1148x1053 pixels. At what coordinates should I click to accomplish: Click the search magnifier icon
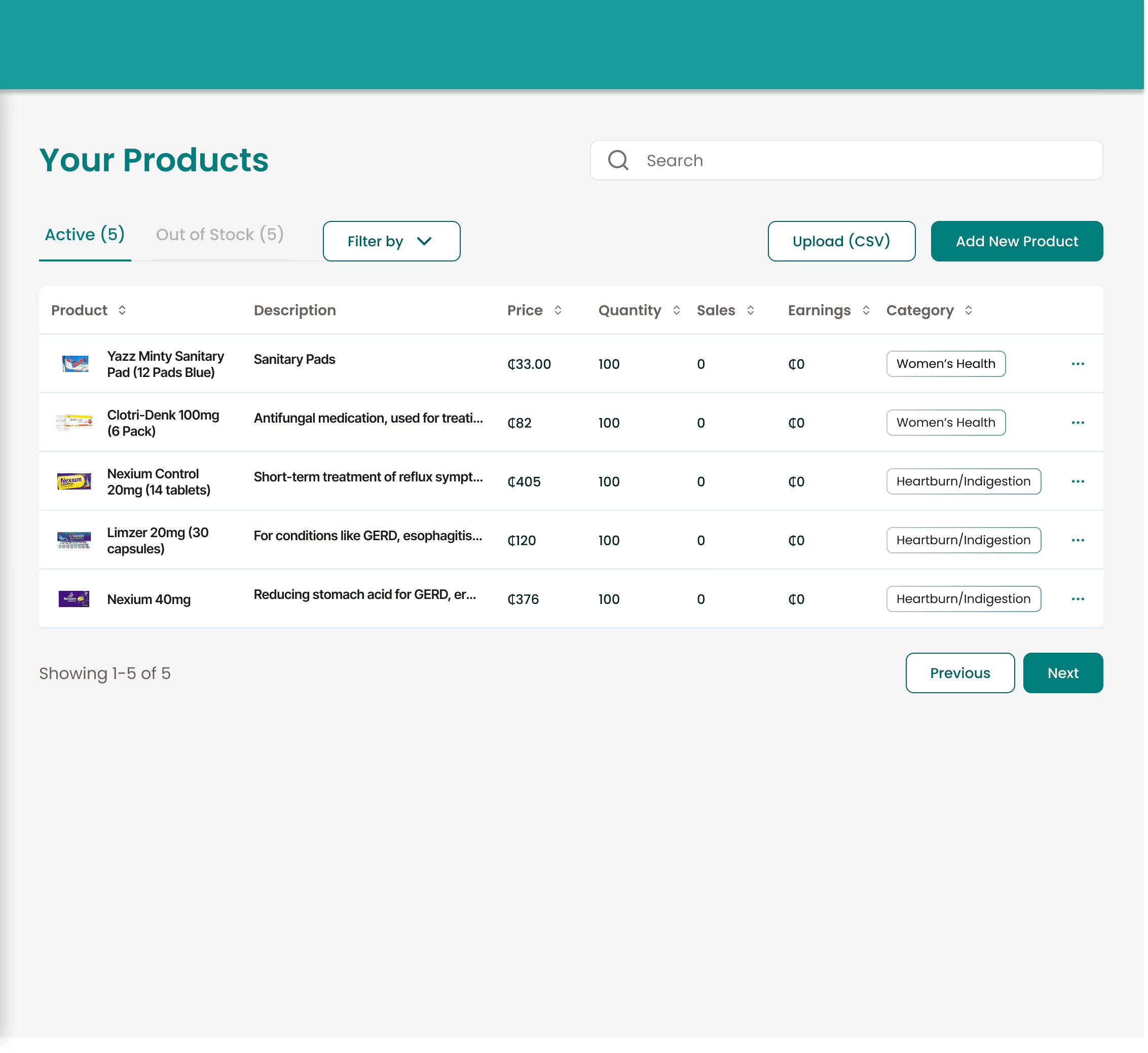click(x=618, y=160)
